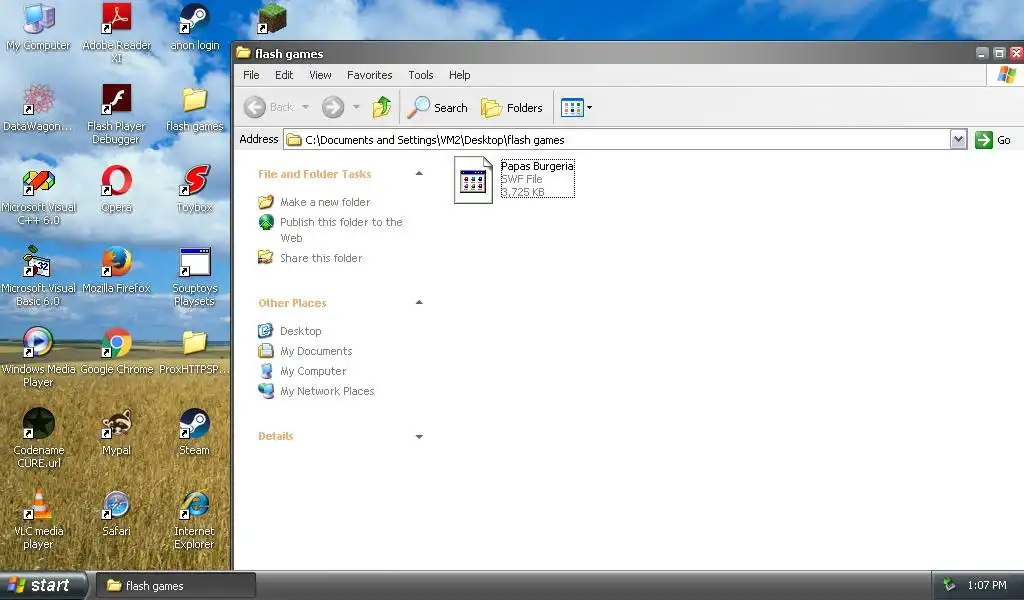Image resolution: width=1024 pixels, height=600 pixels.
Task: Launch the Opera browser shortcut
Action: 116,189
